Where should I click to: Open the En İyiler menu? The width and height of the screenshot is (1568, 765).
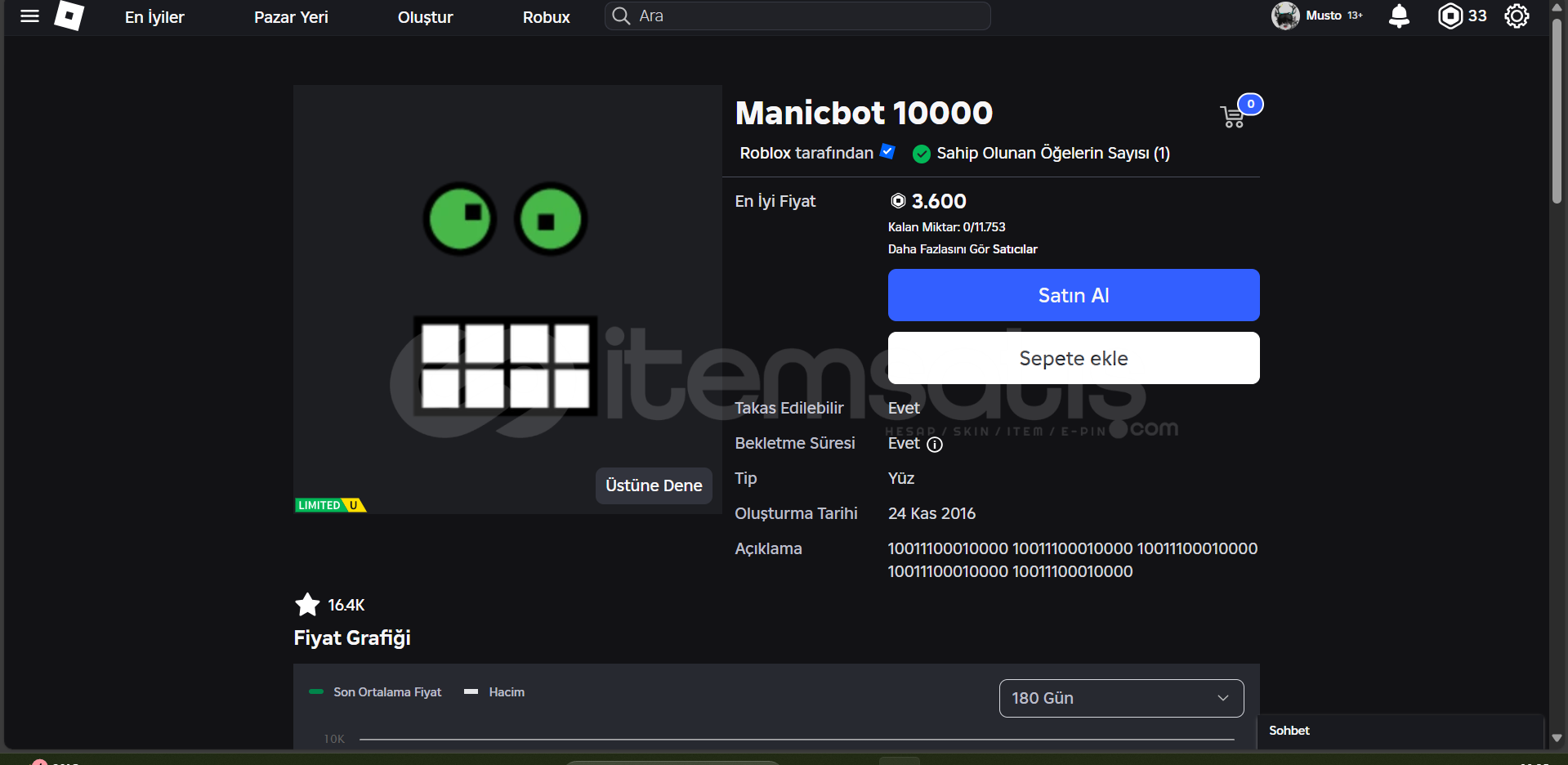point(154,17)
